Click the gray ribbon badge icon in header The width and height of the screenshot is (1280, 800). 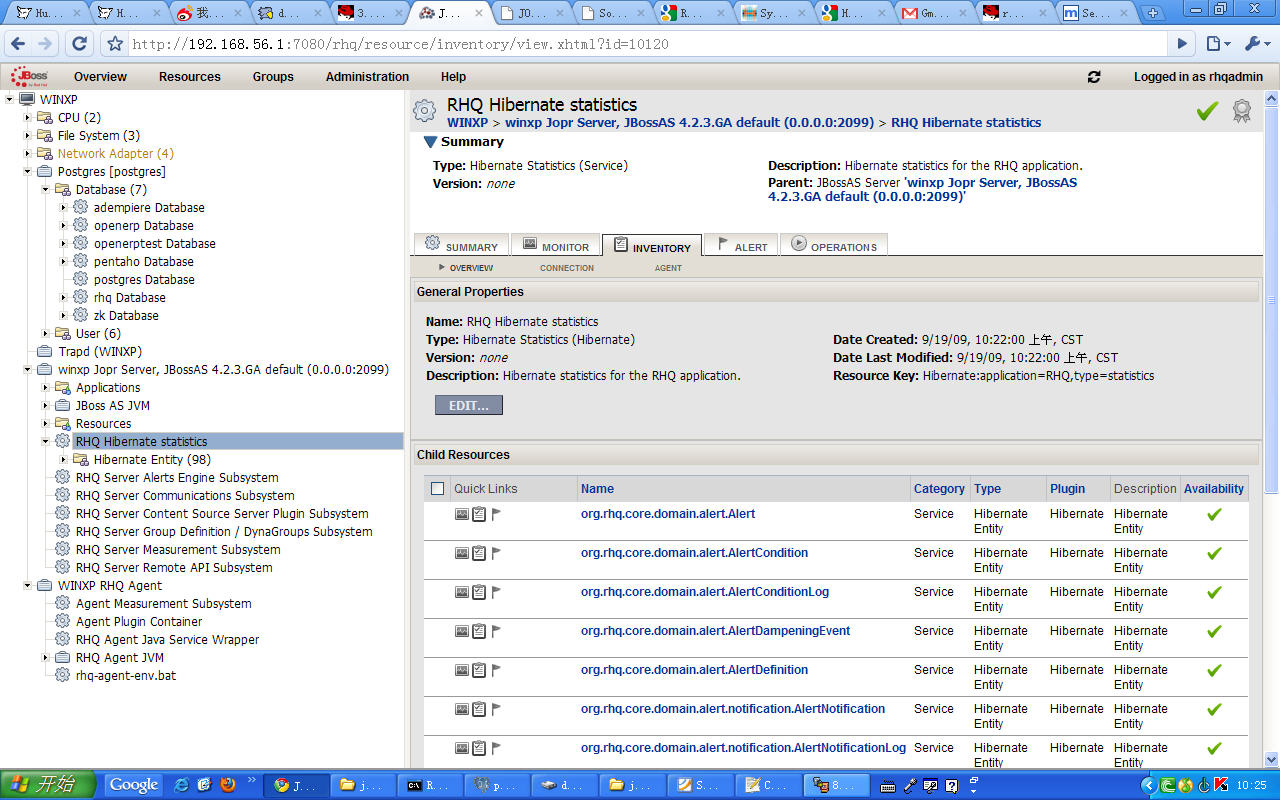click(1241, 111)
